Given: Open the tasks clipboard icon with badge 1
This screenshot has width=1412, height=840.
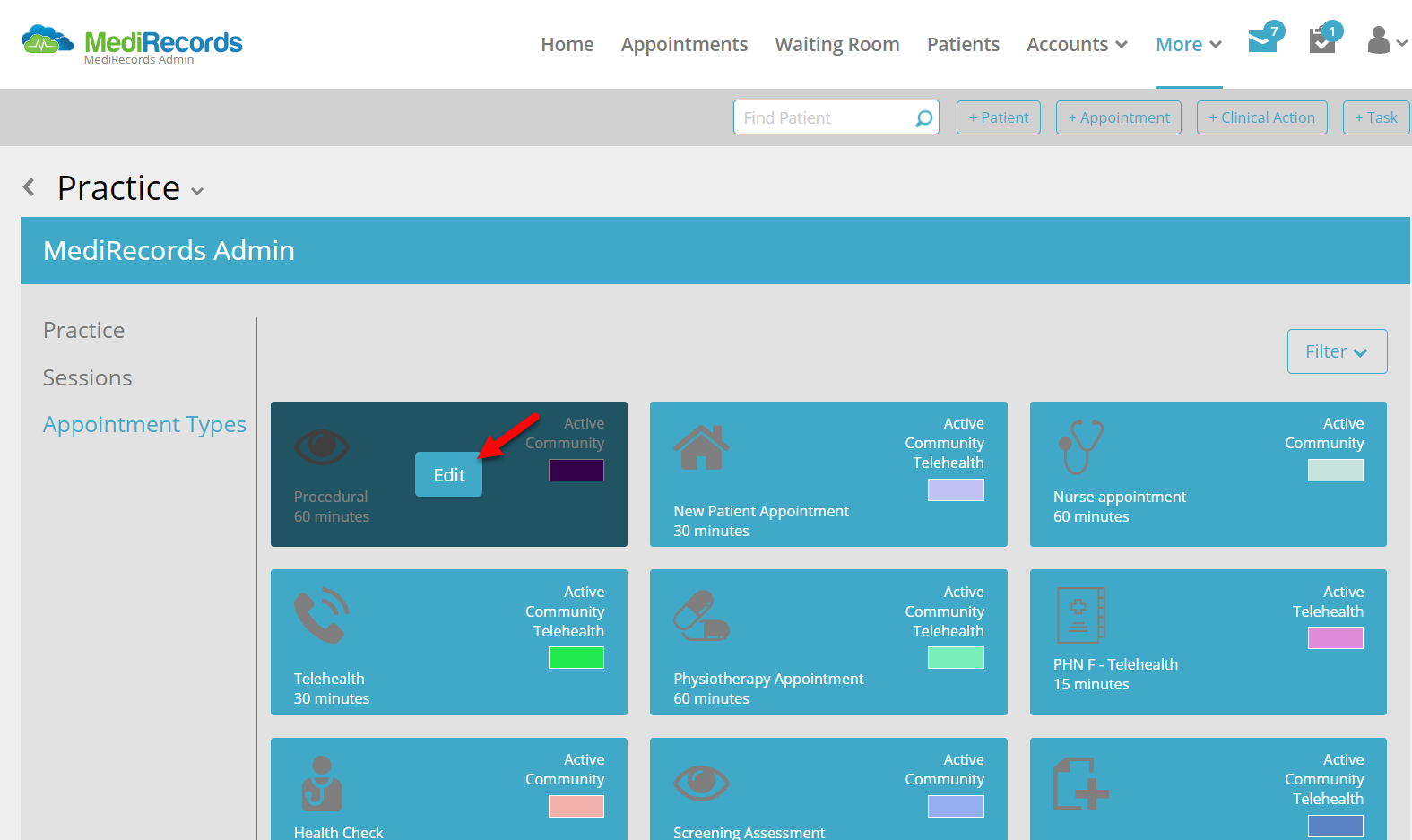Looking at the screenshot, I should click(1323, 39).
